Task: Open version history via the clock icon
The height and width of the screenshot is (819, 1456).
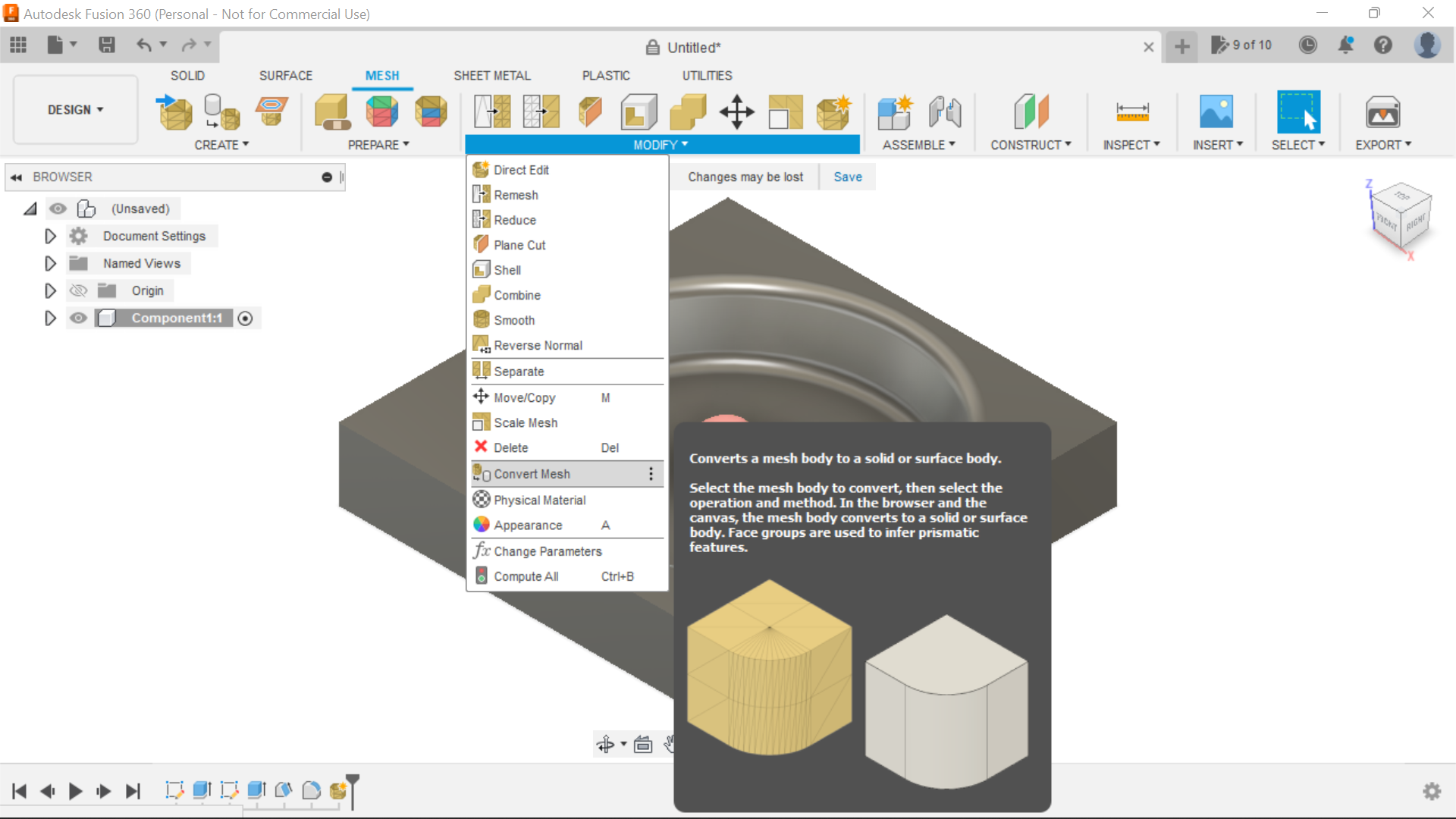Action: (x=1308, y=45)
